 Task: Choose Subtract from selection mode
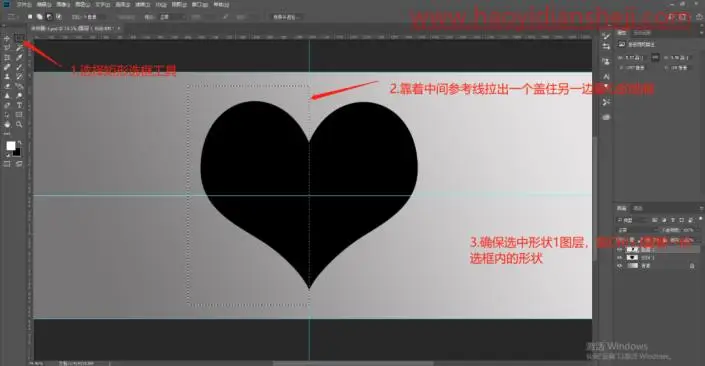pos(49,17)
